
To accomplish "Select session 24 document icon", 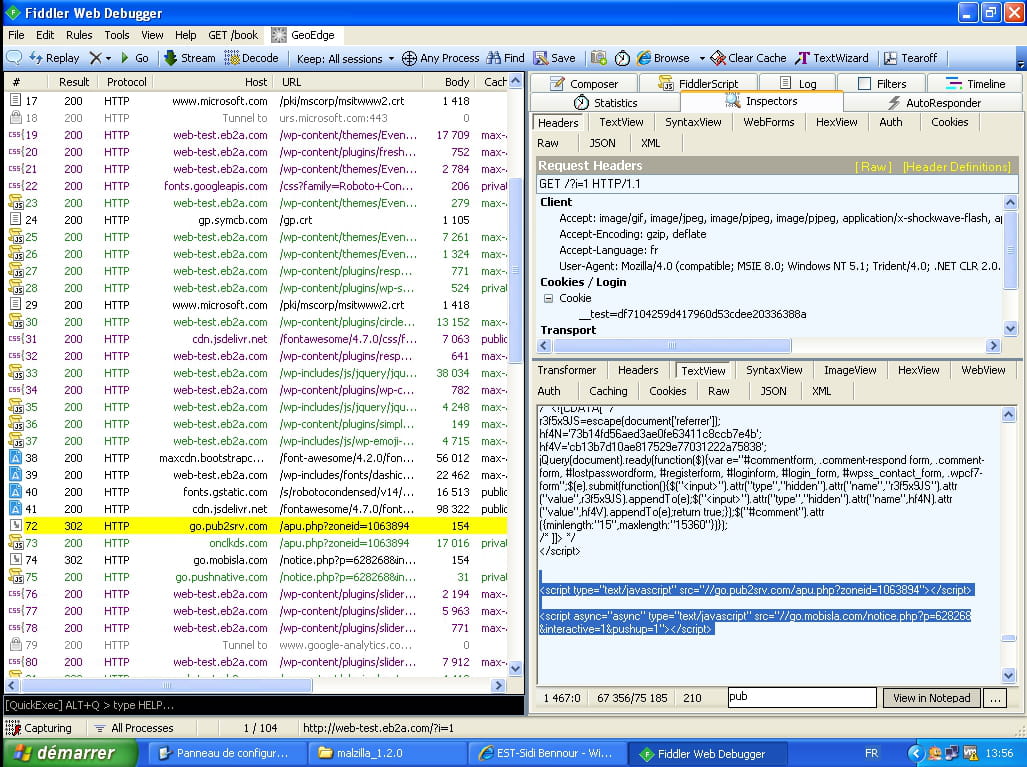I will [x=16, y=219].
